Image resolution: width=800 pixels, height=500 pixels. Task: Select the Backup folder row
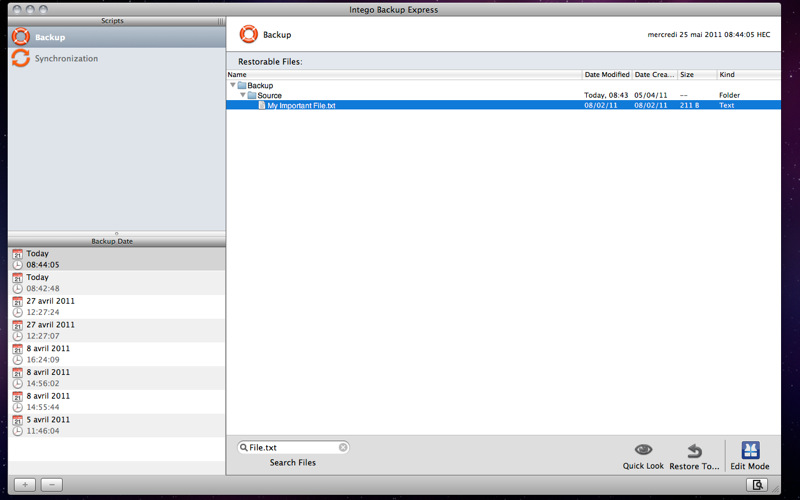click(503, 85)
